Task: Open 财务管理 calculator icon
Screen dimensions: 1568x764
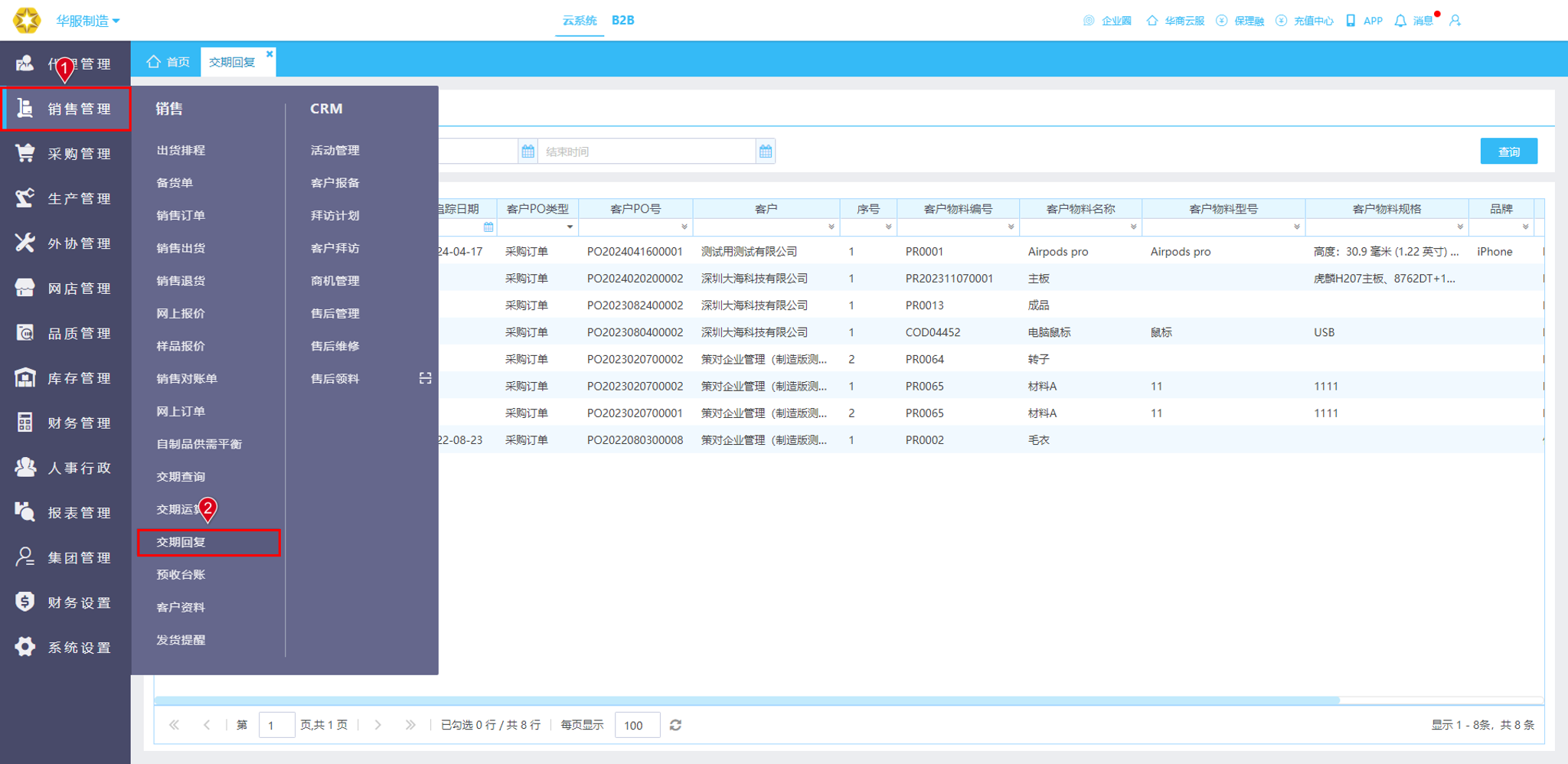Action: tap(24, 423)
